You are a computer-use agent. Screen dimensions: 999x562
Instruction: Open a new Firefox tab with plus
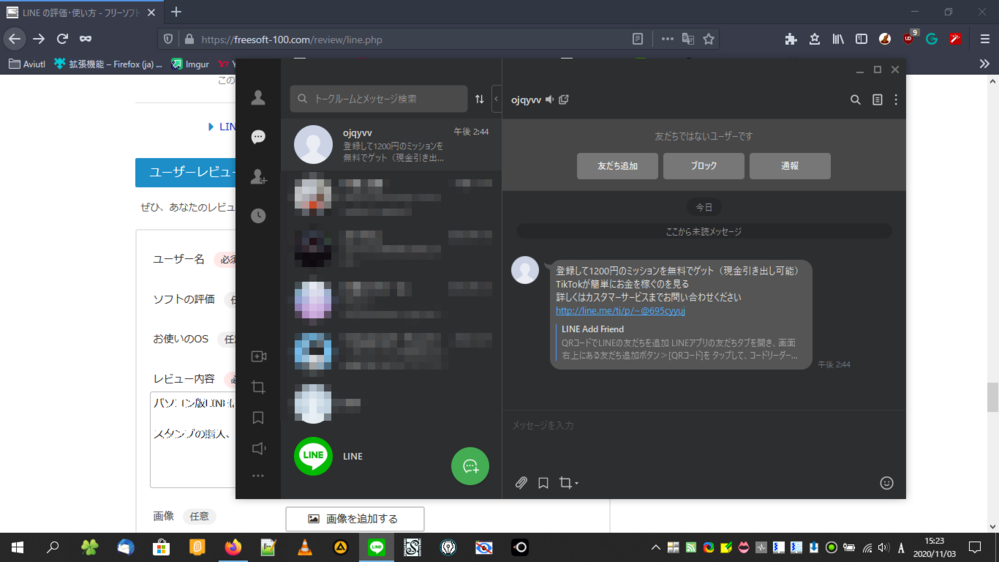[176, 12]
